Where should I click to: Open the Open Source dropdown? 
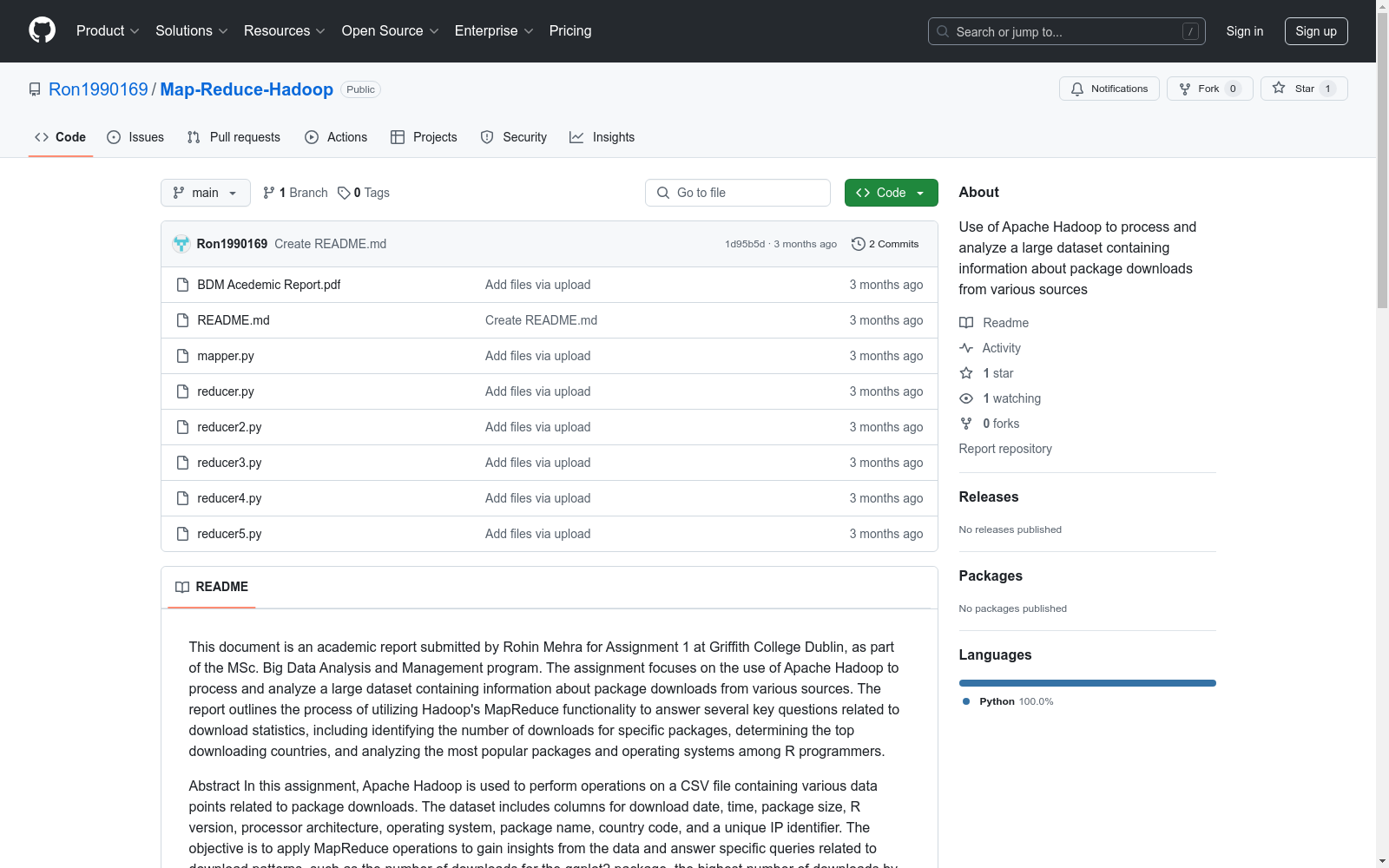391,31
